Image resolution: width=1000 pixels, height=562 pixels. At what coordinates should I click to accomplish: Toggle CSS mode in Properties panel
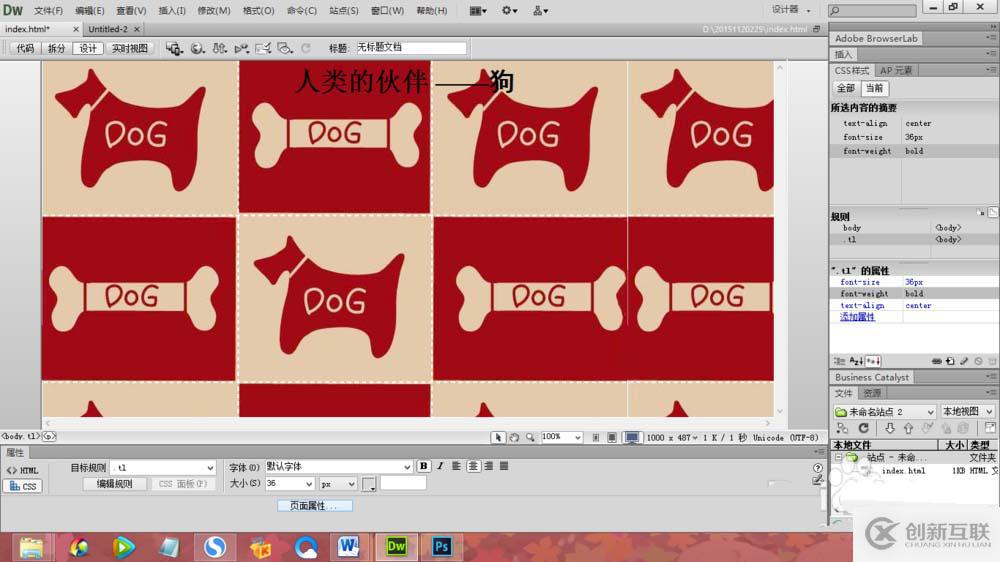[22, 486]
